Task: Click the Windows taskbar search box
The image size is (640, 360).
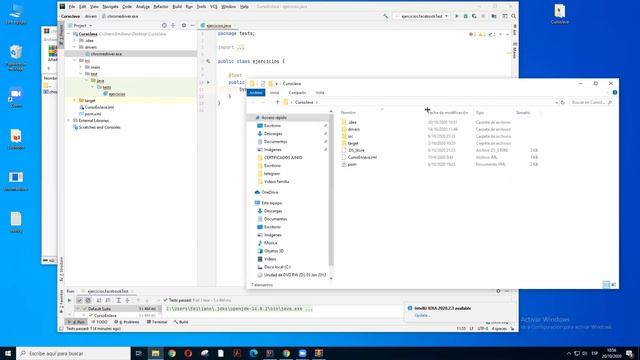Action: point(73,353)
